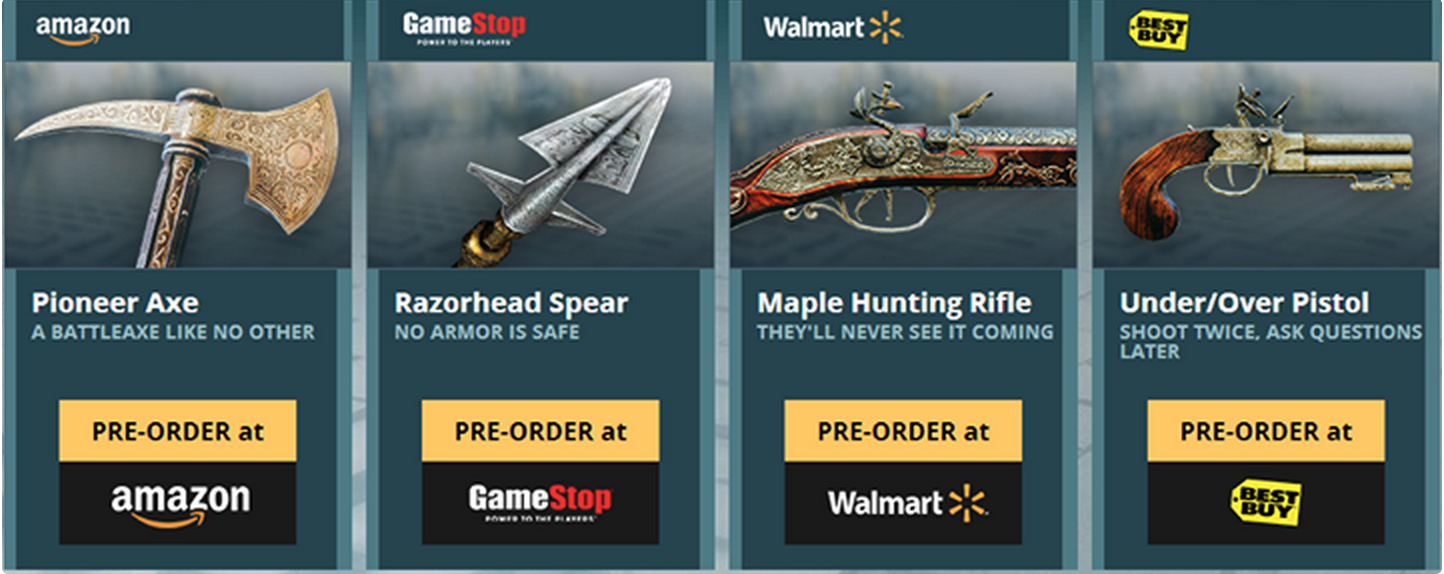The width and height of the screenshot is (1444, 574).
Task: Click the Best Buy logo in the black pre-order box
Action: point(1265,503)
